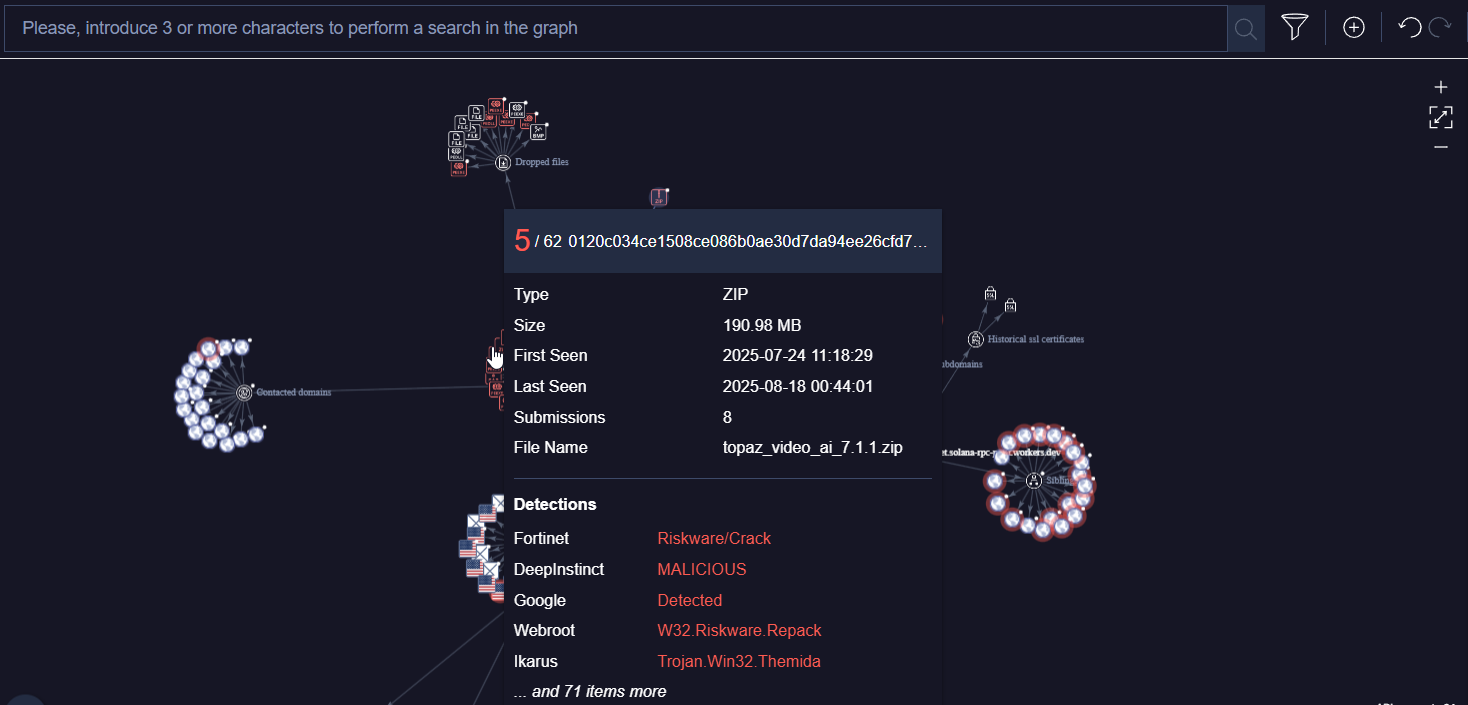Select the hash 0120c034ce1508ce086b0ae30d7da94ee26cfd7…
1468x705 pixels.
(748, 241)
